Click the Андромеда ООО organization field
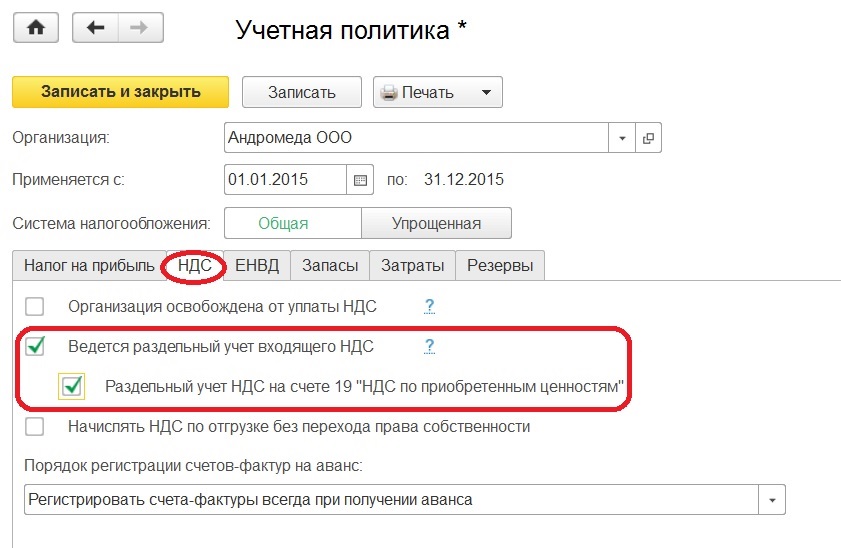 click(416, 138)
